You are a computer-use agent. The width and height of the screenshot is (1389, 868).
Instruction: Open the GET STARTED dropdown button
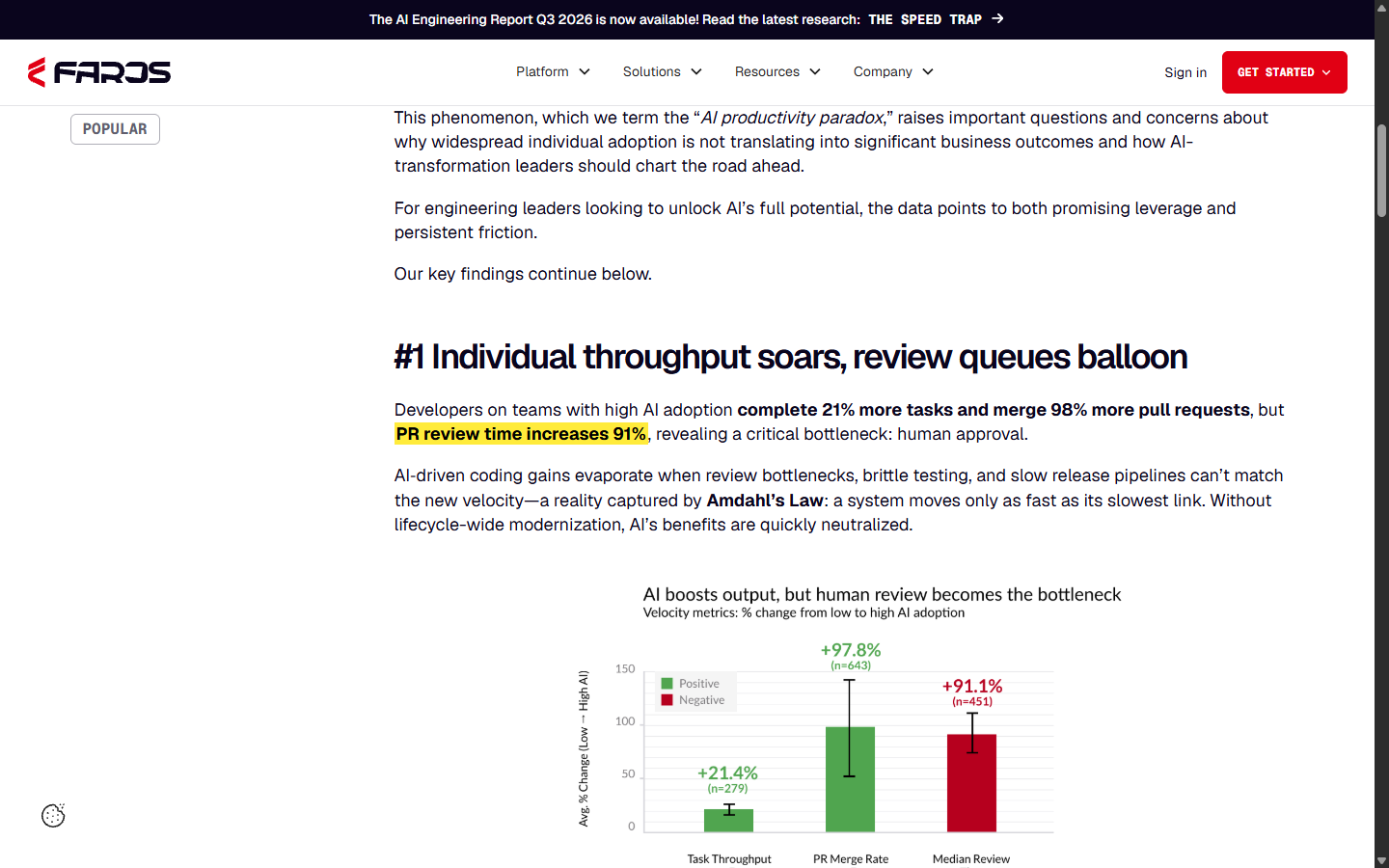(1284, 72)
